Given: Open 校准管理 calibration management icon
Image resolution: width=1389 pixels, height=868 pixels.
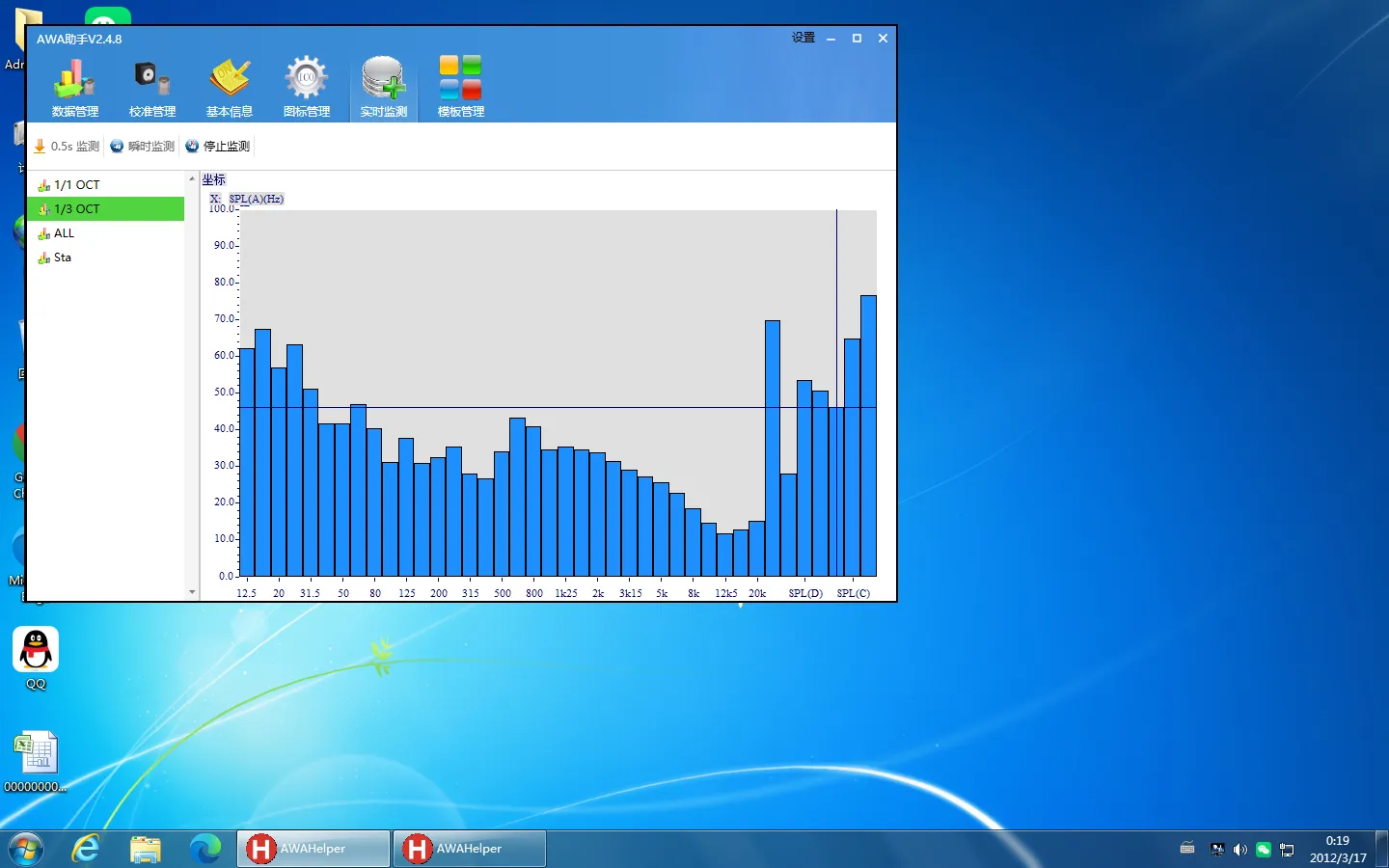Looking at the screenshot, I should point(152,88).
